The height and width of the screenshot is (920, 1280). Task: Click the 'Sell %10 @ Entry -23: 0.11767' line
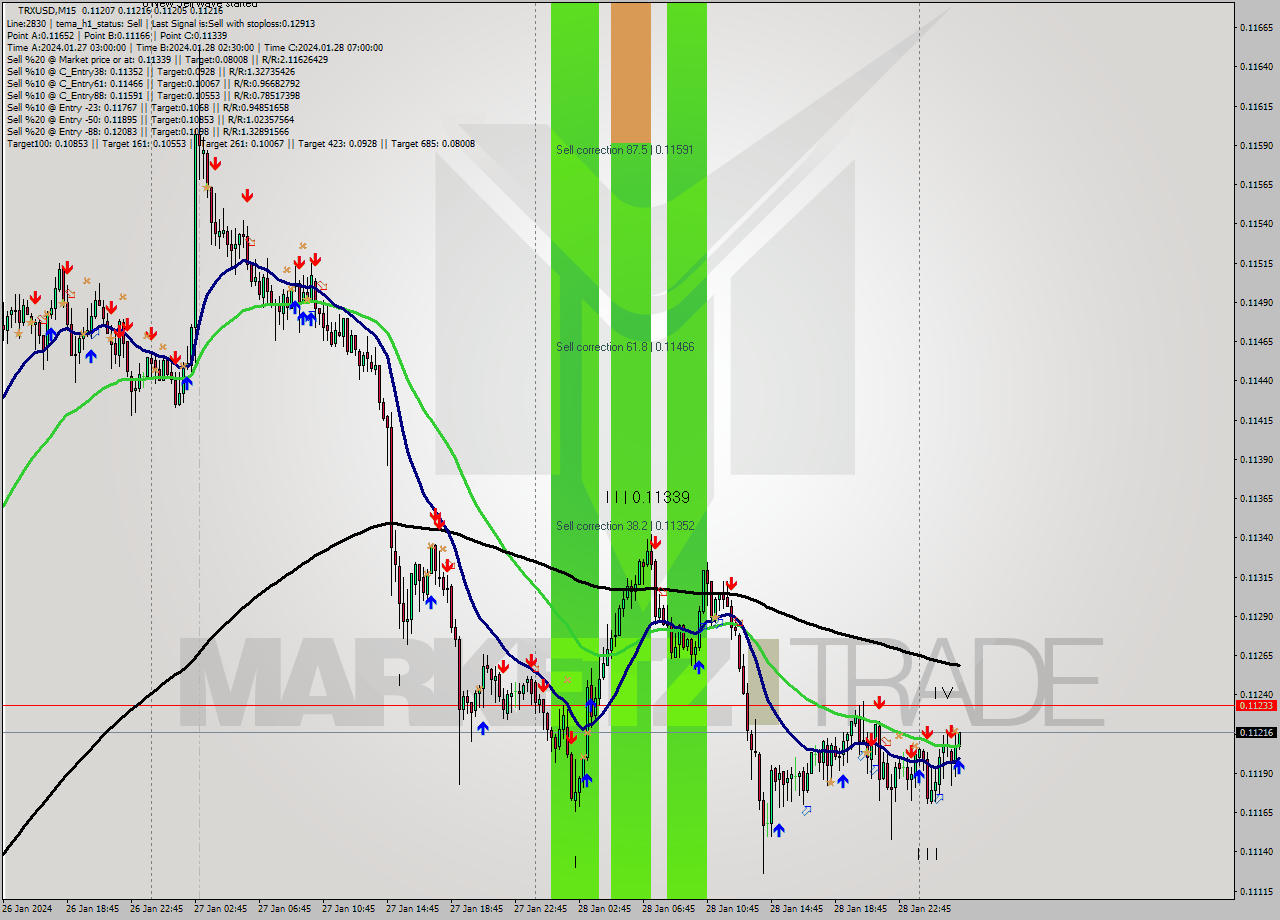click(148, 107)
